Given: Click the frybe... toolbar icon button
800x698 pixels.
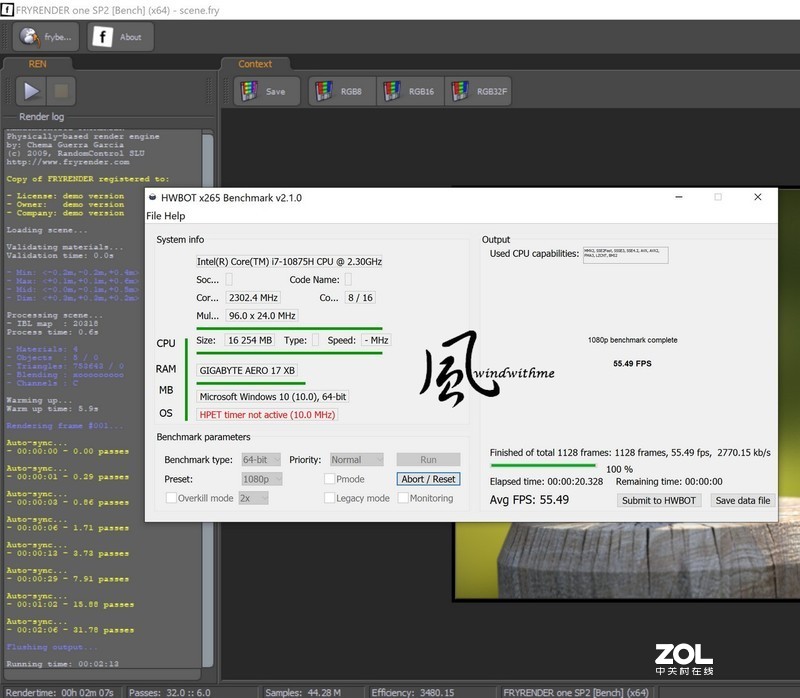Looking at the screenshot, I should tap(45, 37).
